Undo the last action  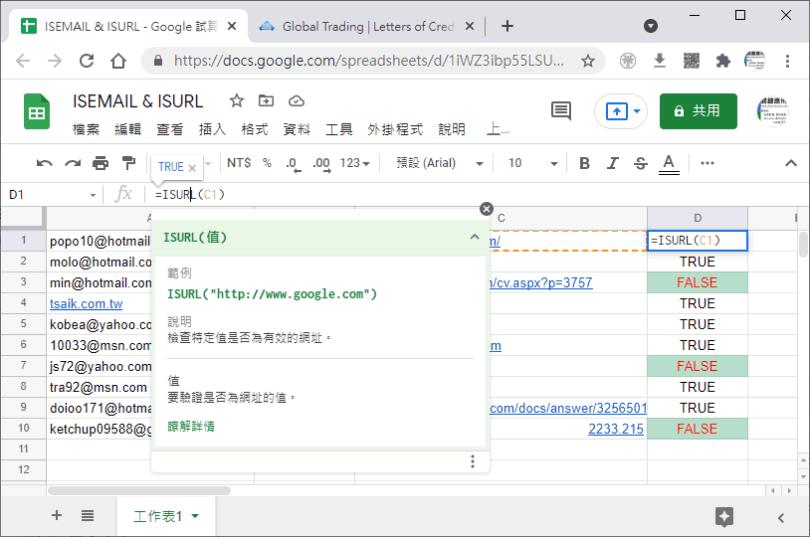pyautogui.click(x=44, y=164)
